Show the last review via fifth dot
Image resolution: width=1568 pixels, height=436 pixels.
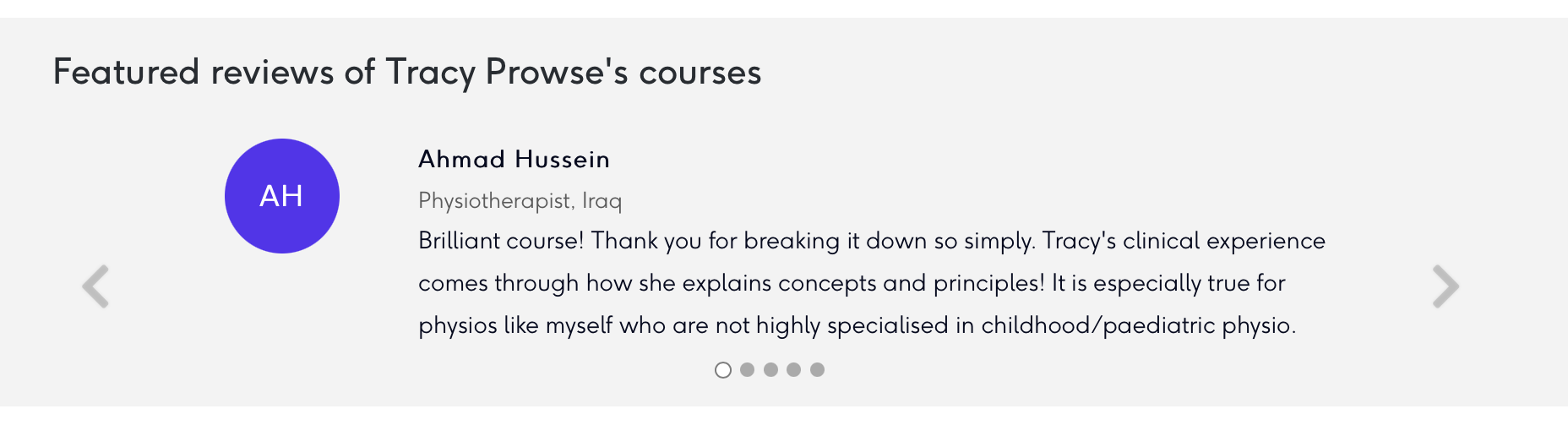point(817,369)
